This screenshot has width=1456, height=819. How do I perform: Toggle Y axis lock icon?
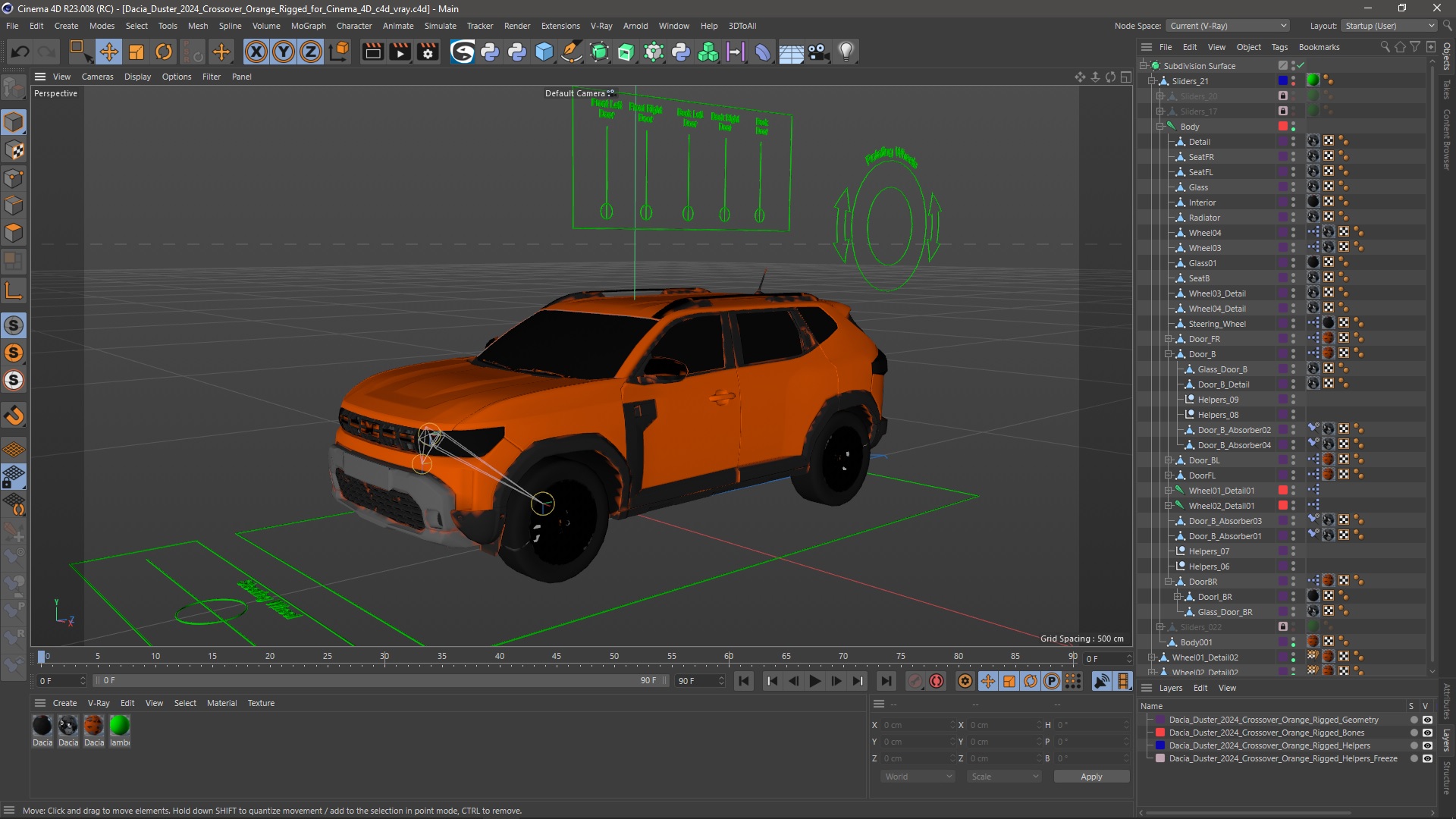click(x=284, y=52)
